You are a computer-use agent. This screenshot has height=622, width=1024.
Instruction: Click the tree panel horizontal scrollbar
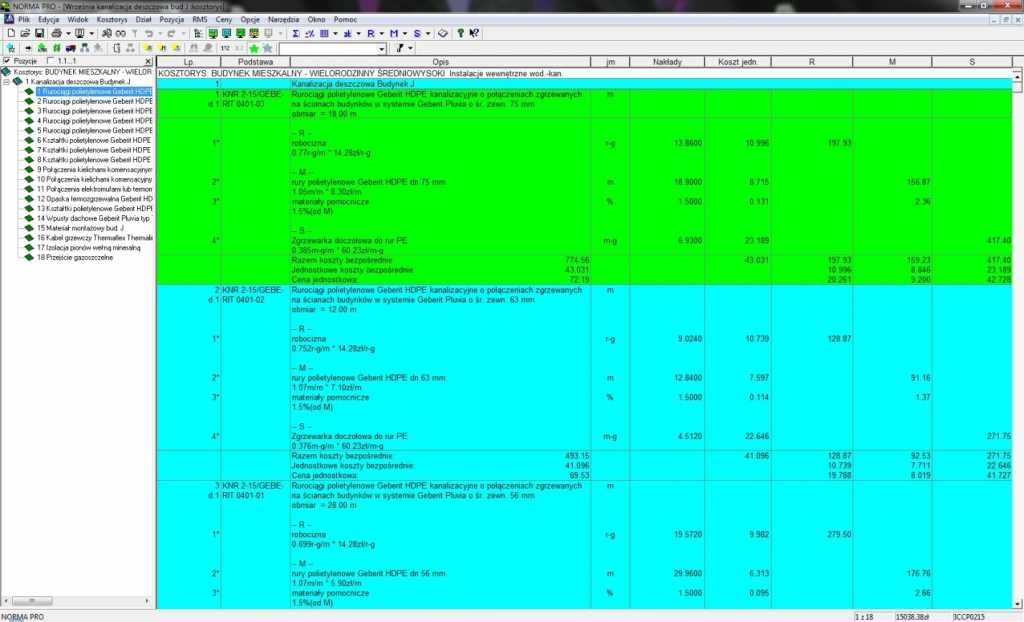click(77, 600)
